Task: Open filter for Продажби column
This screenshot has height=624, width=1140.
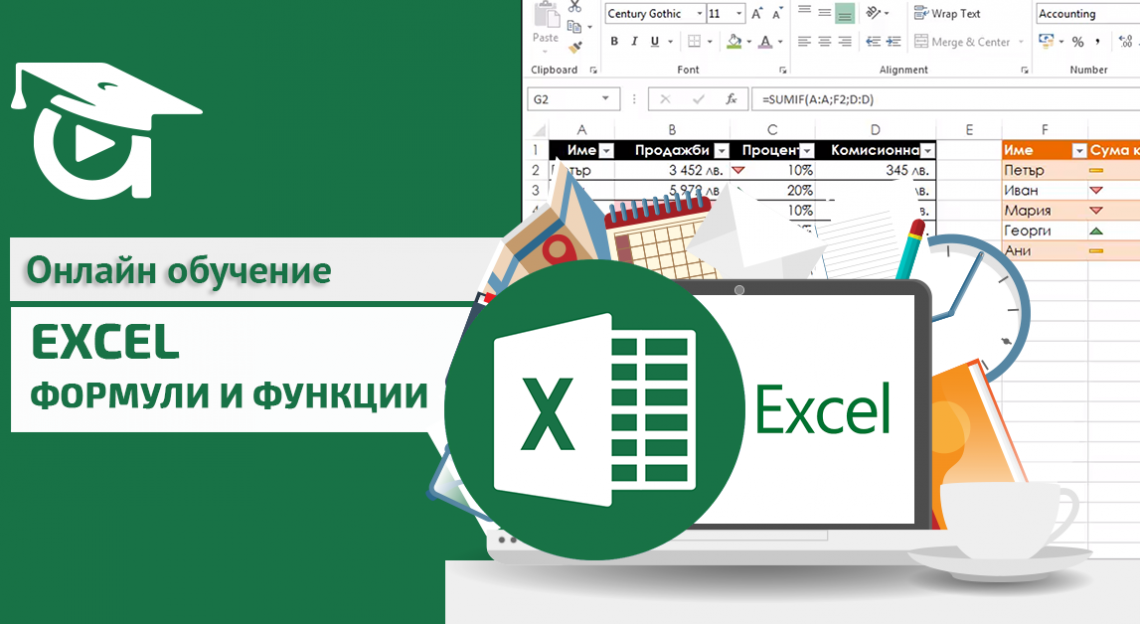Action: tap(721, 151)
